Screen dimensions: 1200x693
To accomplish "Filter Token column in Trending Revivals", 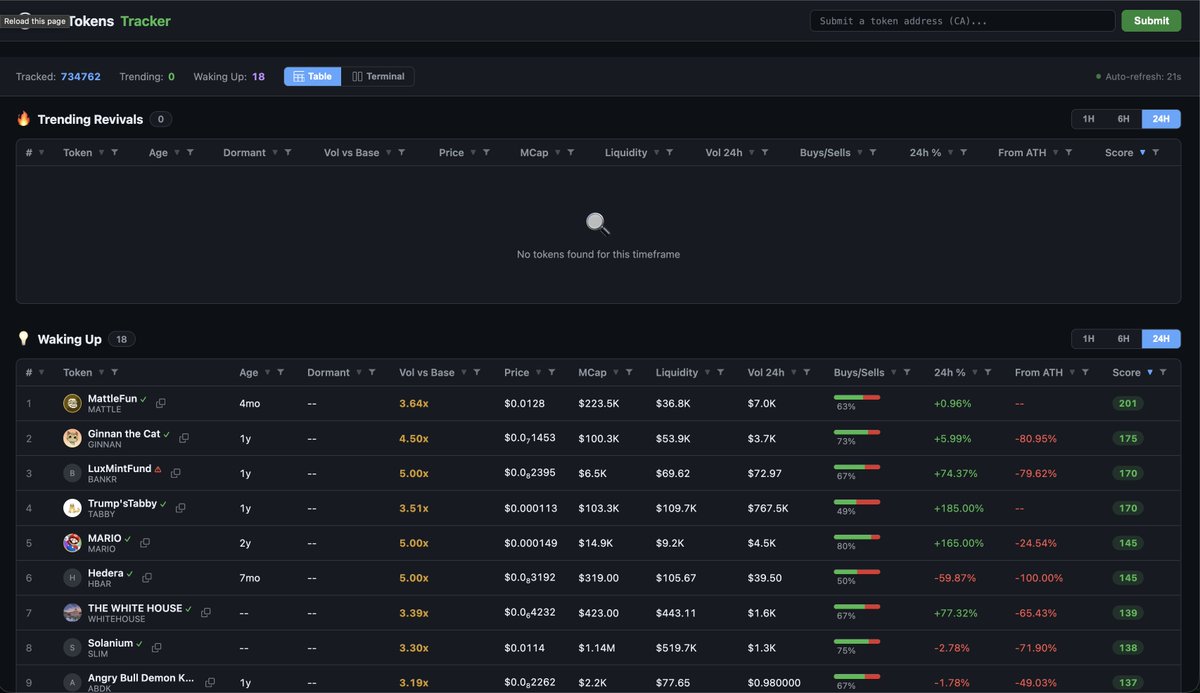I will (x=115, y=153).
